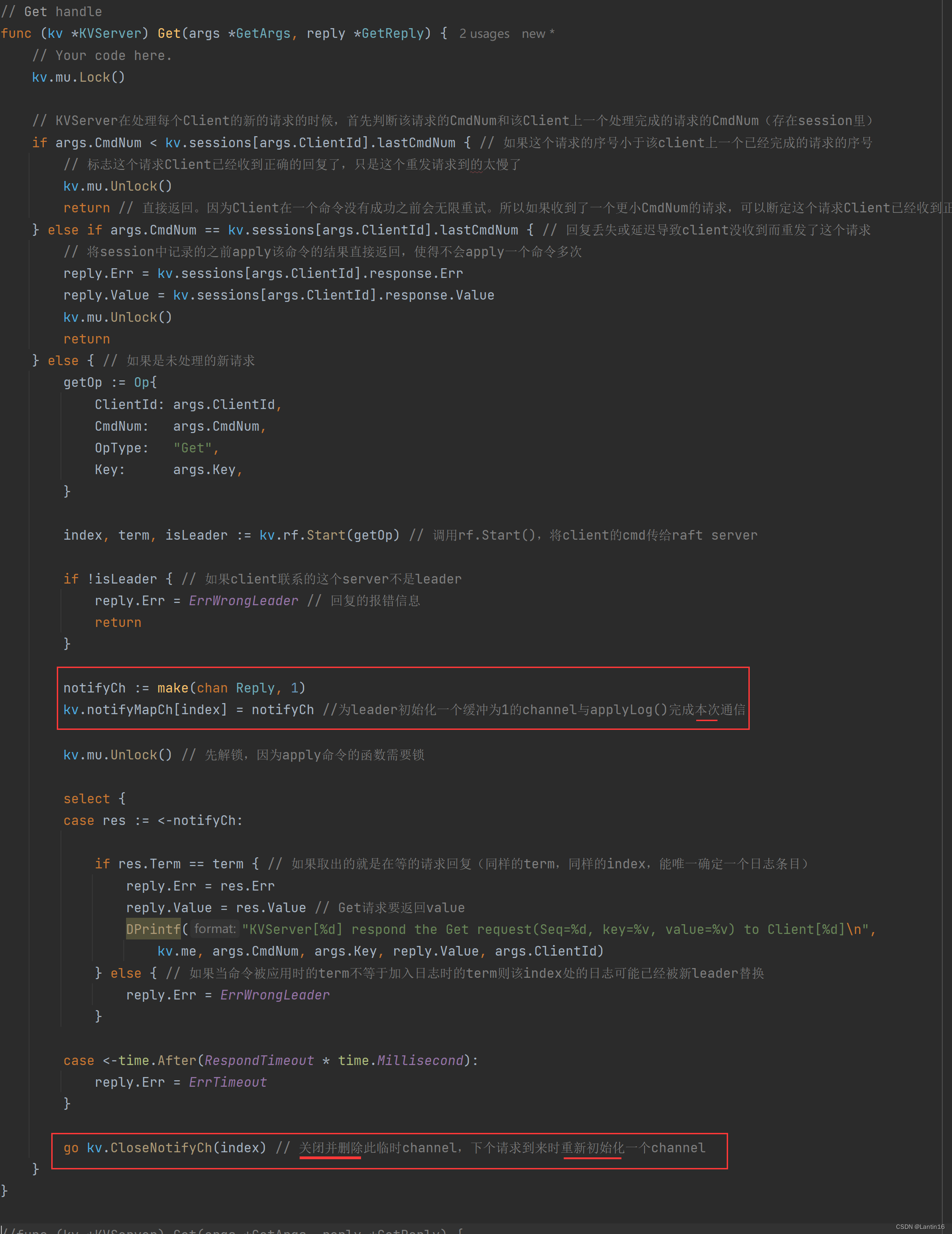Click the ErrTimeout constant
952x1234 pixels.
pos(227,1082)
